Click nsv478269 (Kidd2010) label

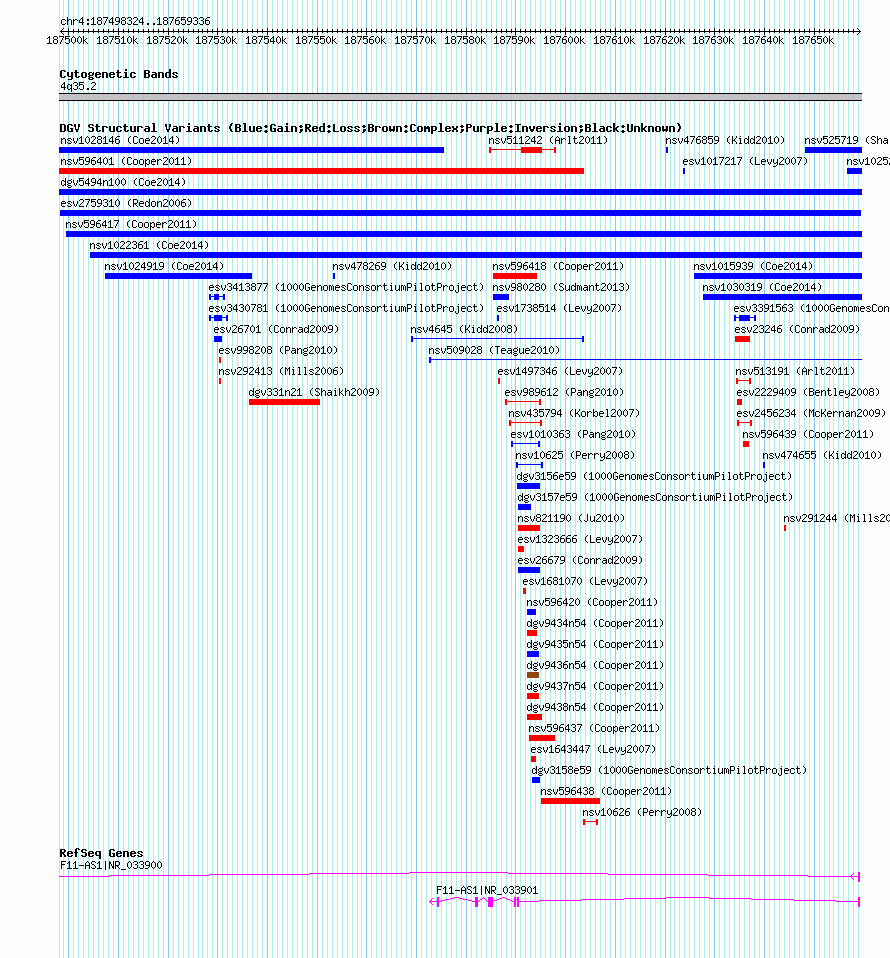pyautogui.click(x=392, y=266)
